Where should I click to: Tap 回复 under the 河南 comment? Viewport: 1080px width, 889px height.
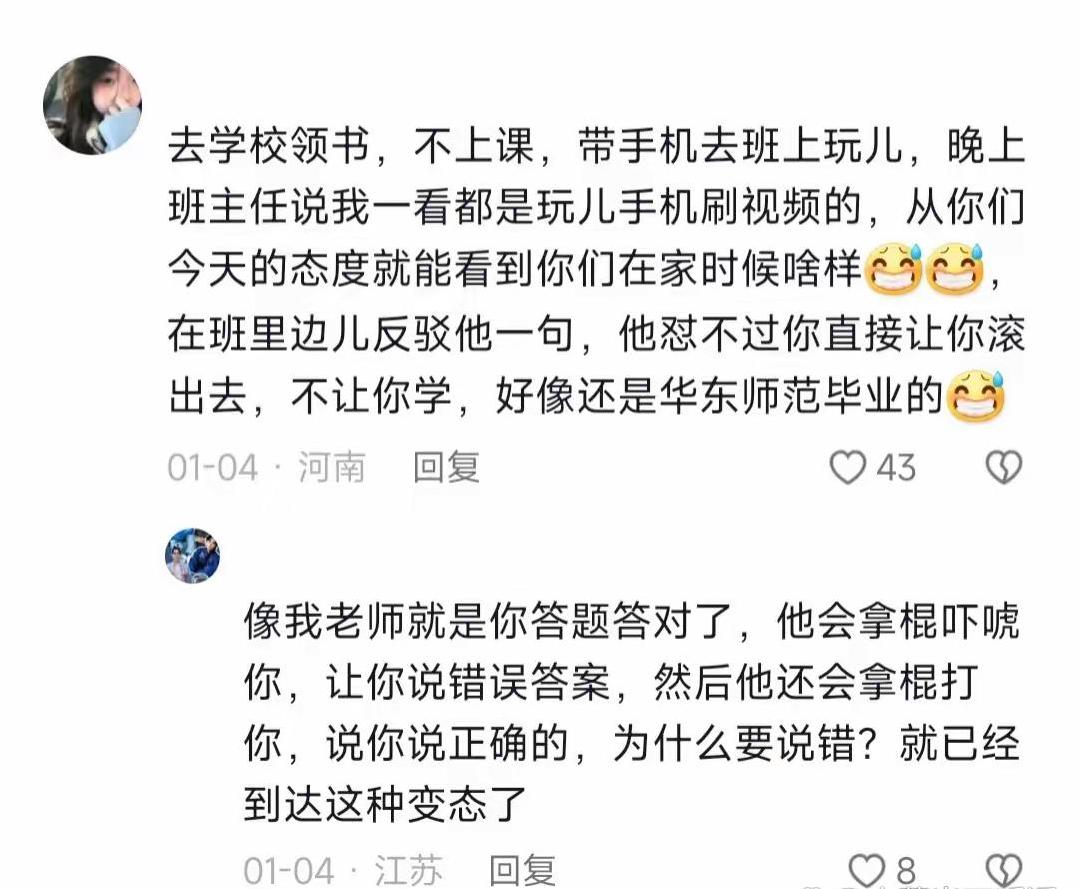pos(446,468)
